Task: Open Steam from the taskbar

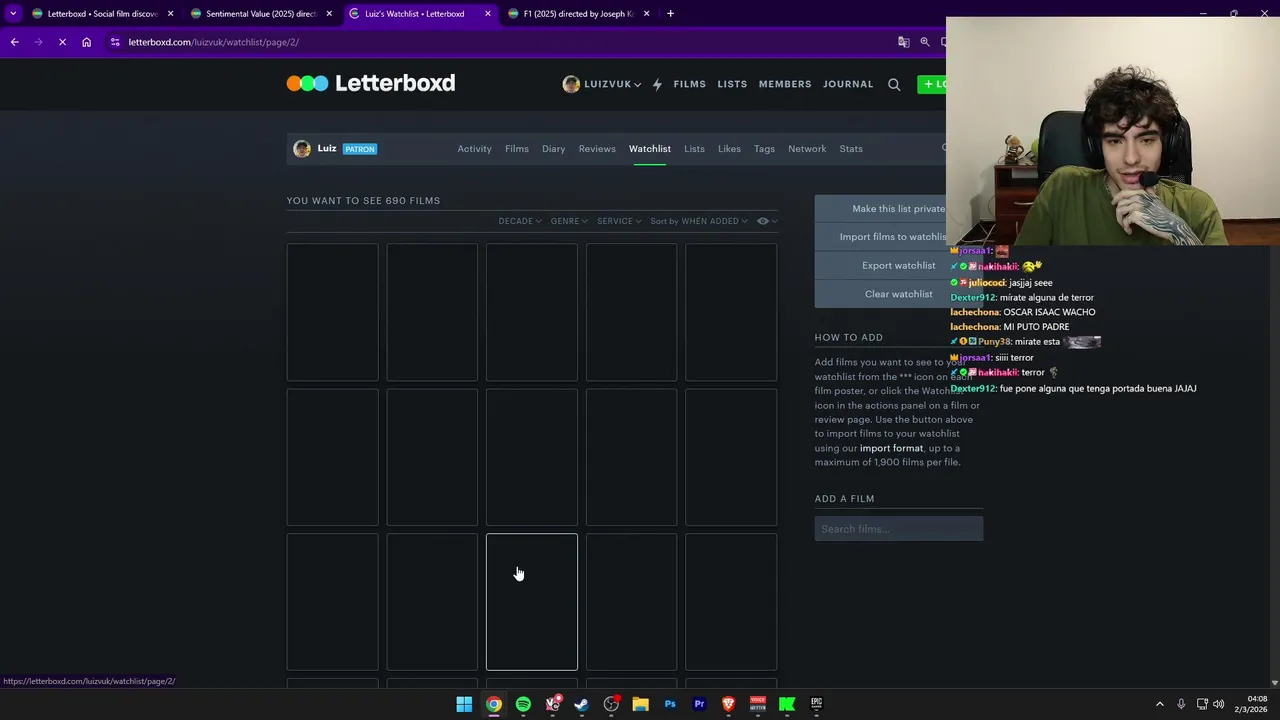Action: pyautogui.click(x=581, y=704)
